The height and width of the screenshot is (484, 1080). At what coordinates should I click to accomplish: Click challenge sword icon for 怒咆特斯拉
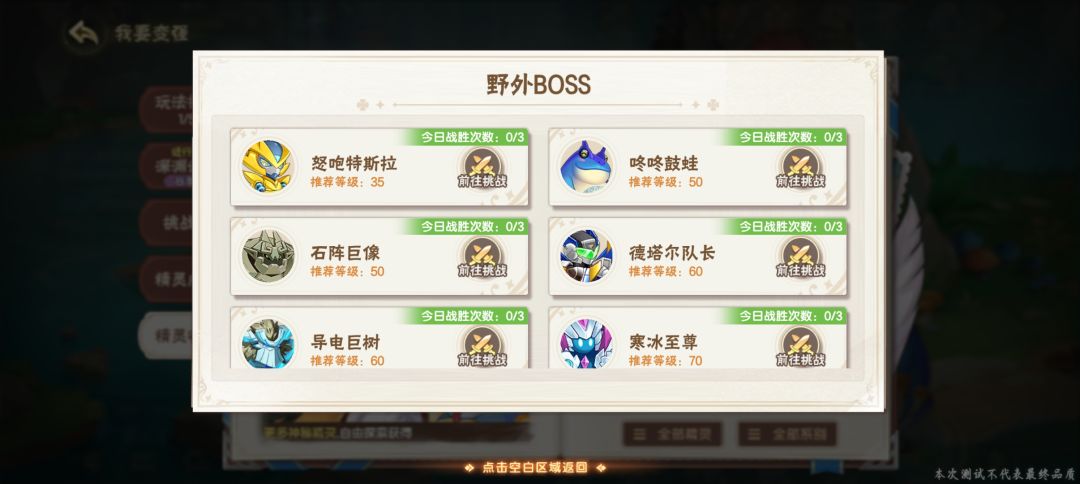click(x=482, y=167)
